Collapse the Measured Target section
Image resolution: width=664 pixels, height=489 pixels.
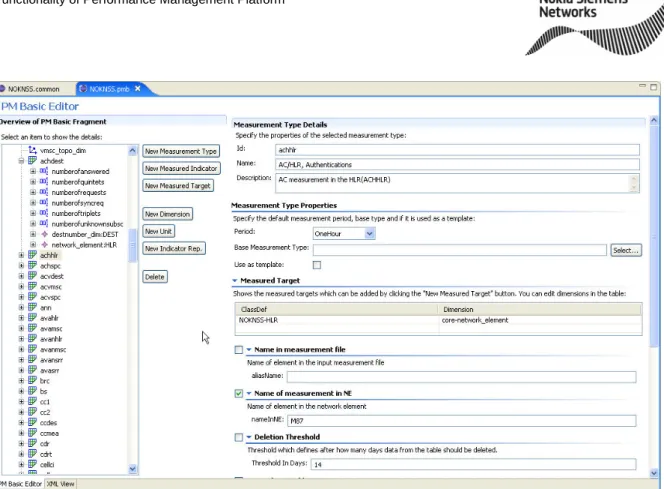235,280
